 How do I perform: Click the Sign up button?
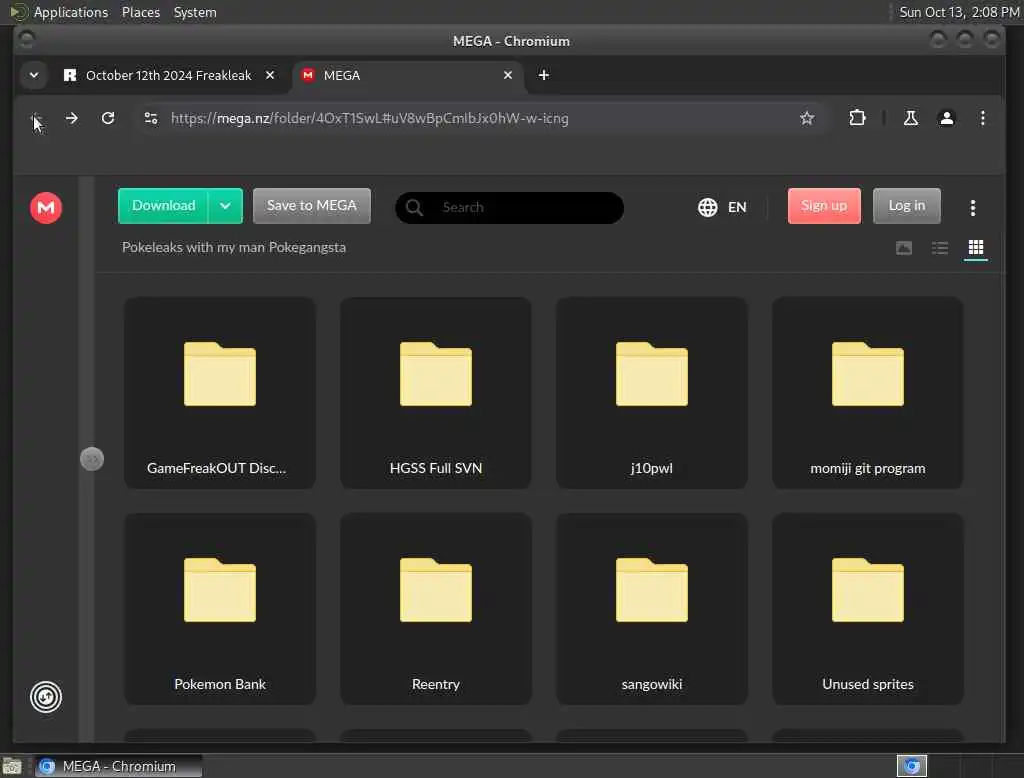824,206
